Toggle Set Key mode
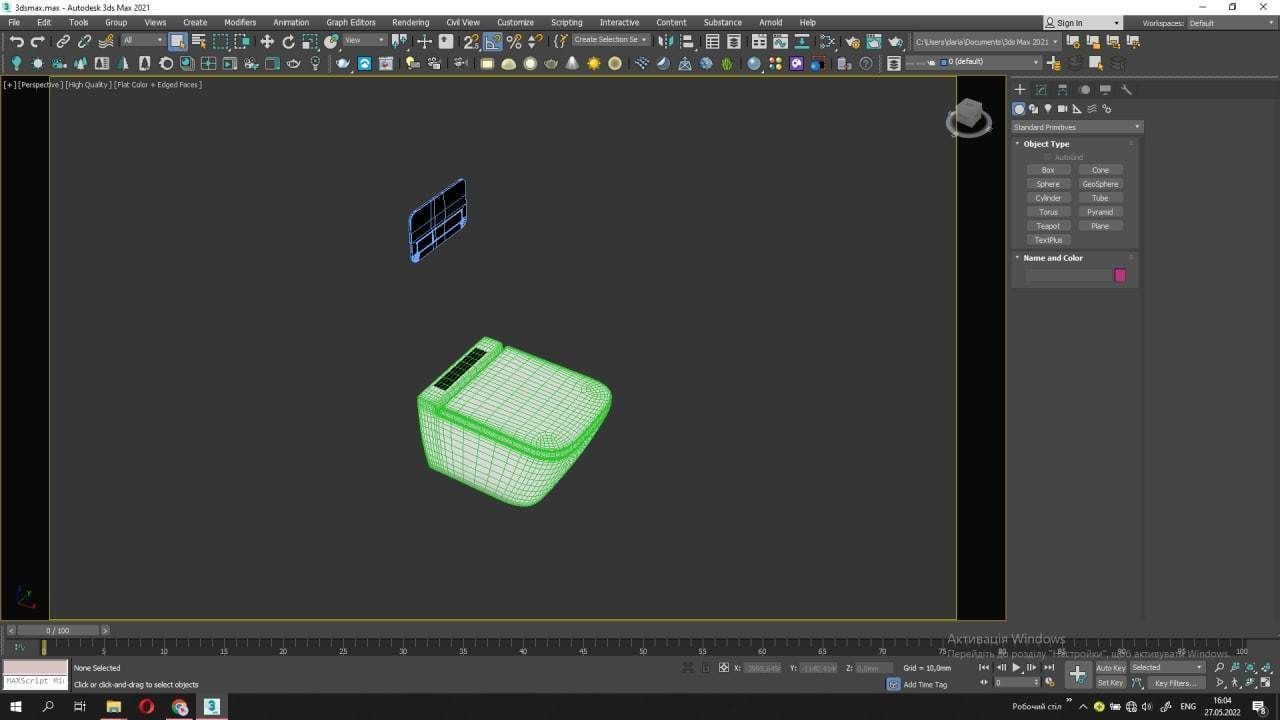1280x720 pixels. [x=1111, y=683]
